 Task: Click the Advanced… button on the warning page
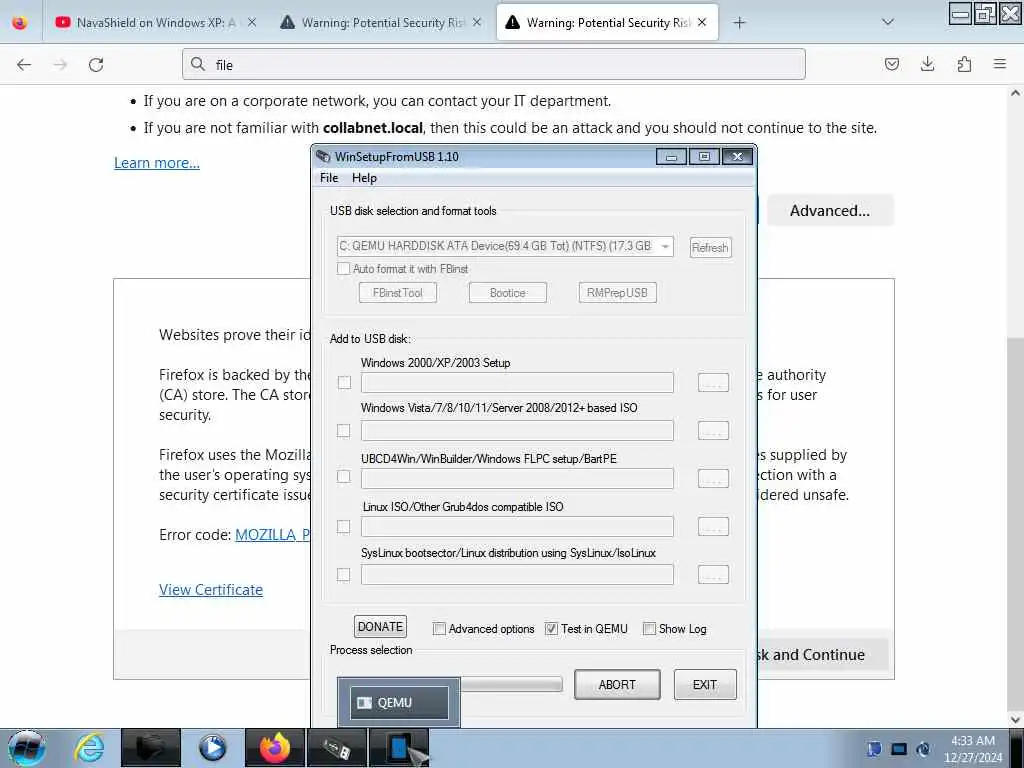[x=830, y=210]
